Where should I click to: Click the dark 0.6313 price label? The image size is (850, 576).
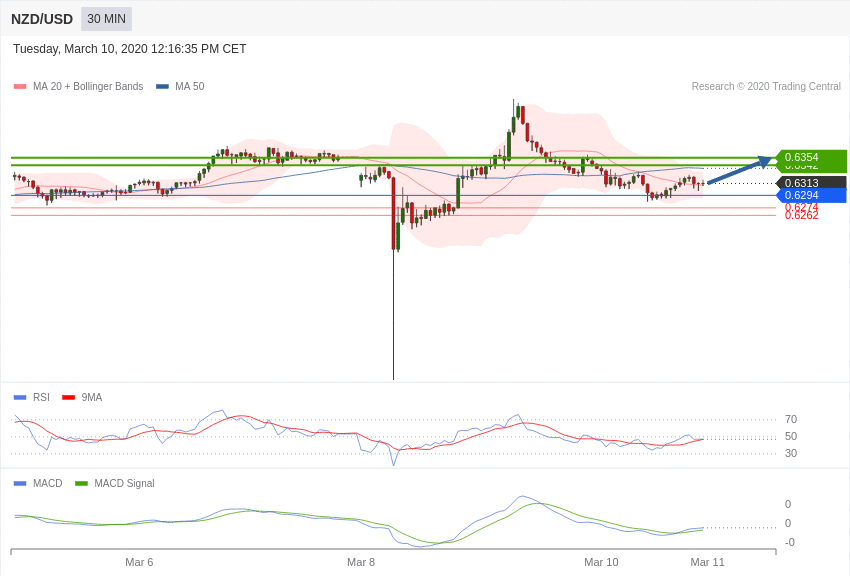[x=810, y=183]
